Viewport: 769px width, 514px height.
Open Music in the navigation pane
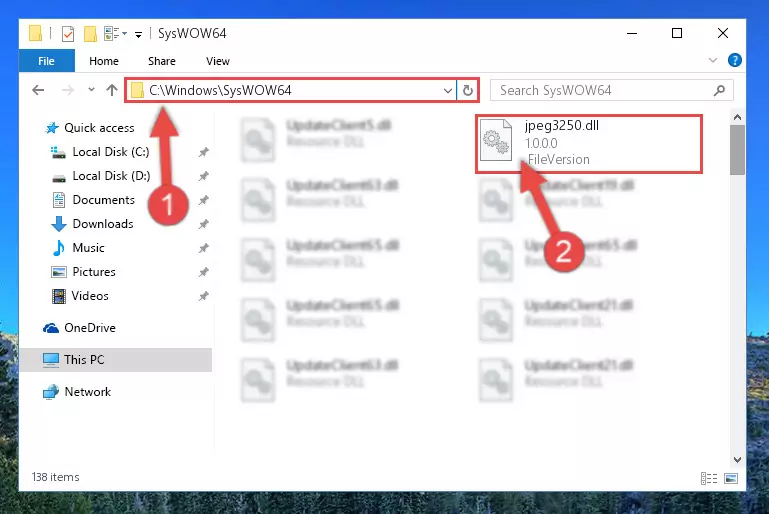(x=88, y=248)
